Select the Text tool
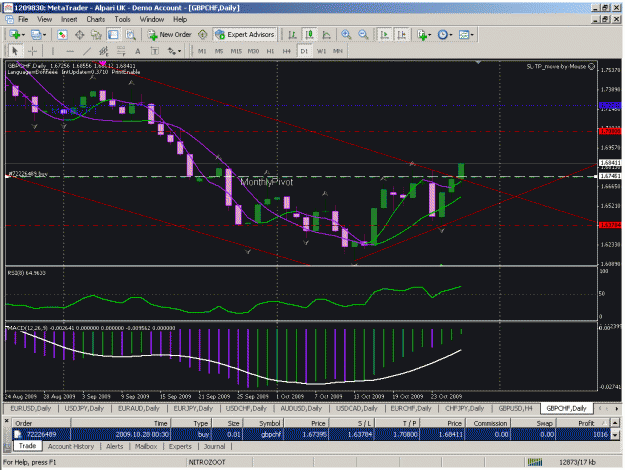This screenshot has height=470, width=625. click(x=138, y=51)
